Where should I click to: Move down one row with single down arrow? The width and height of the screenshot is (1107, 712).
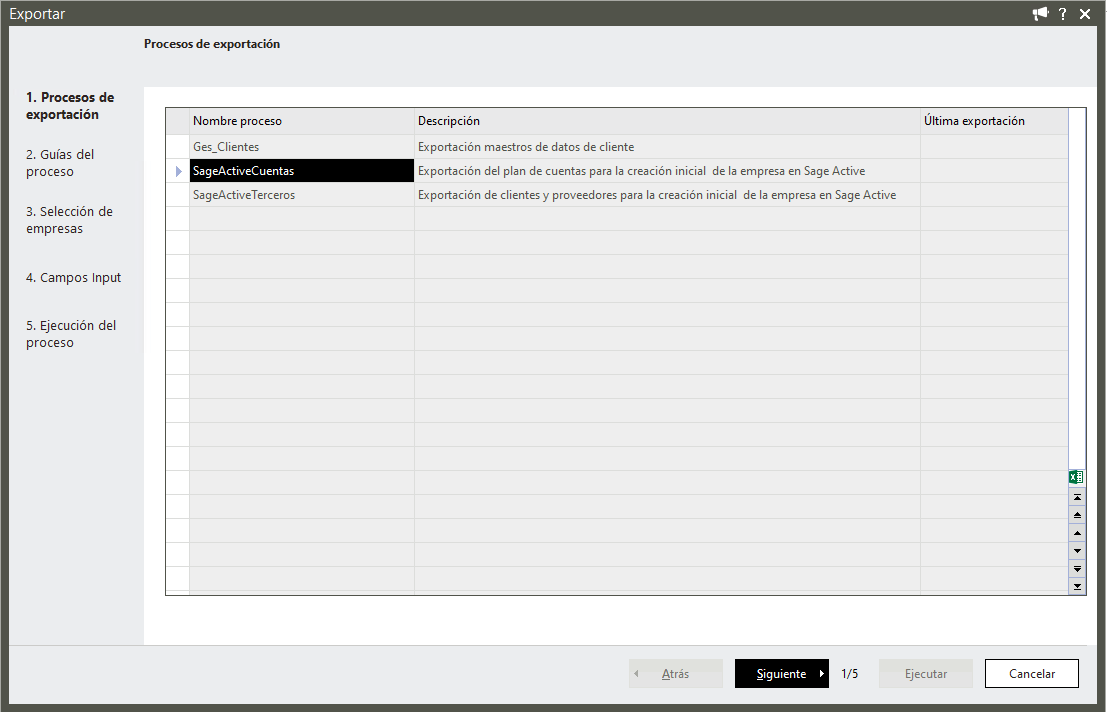tap(1077, 551)
